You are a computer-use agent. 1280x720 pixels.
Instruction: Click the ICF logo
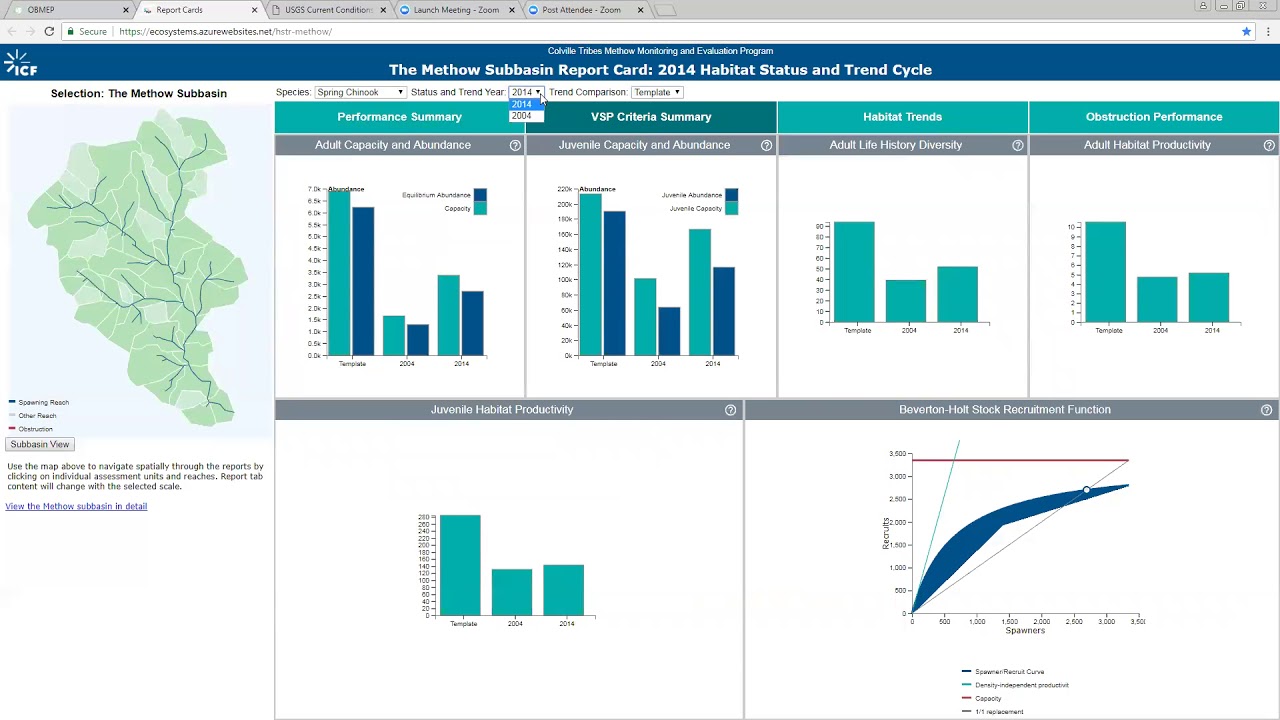tap(21, 63)
